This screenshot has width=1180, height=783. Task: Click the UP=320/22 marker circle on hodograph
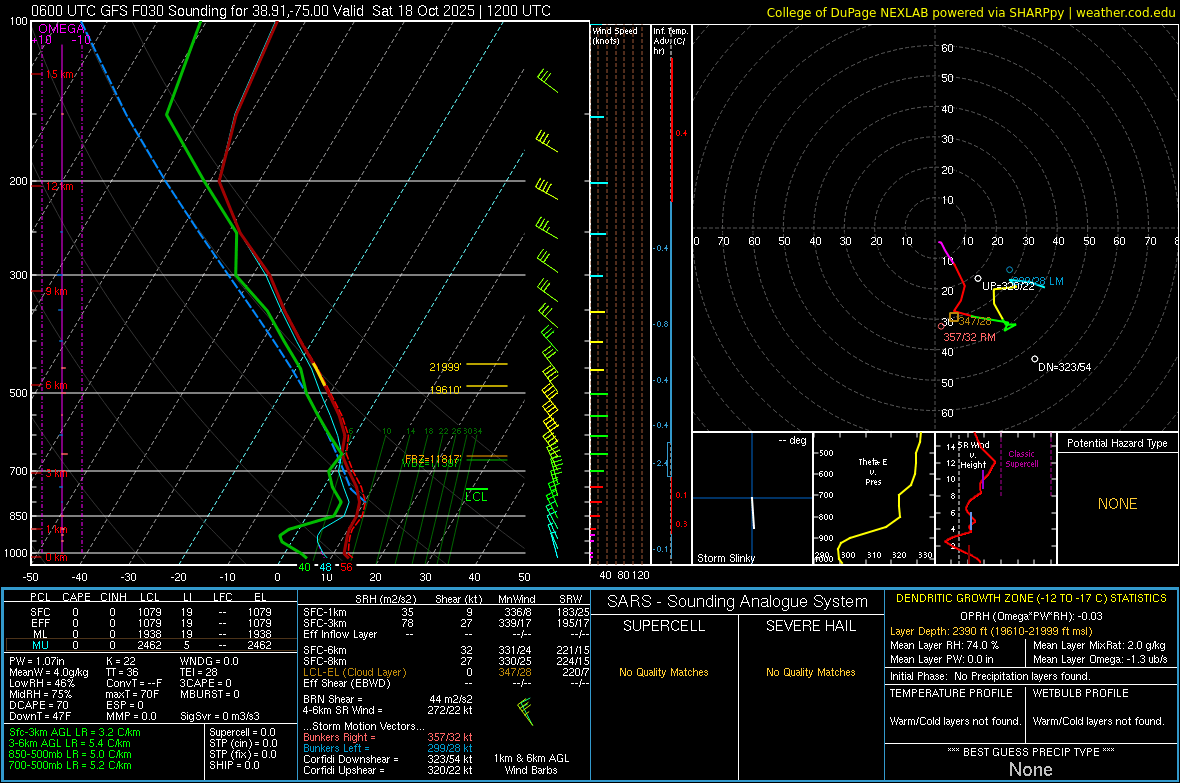[x=978, y=279]
